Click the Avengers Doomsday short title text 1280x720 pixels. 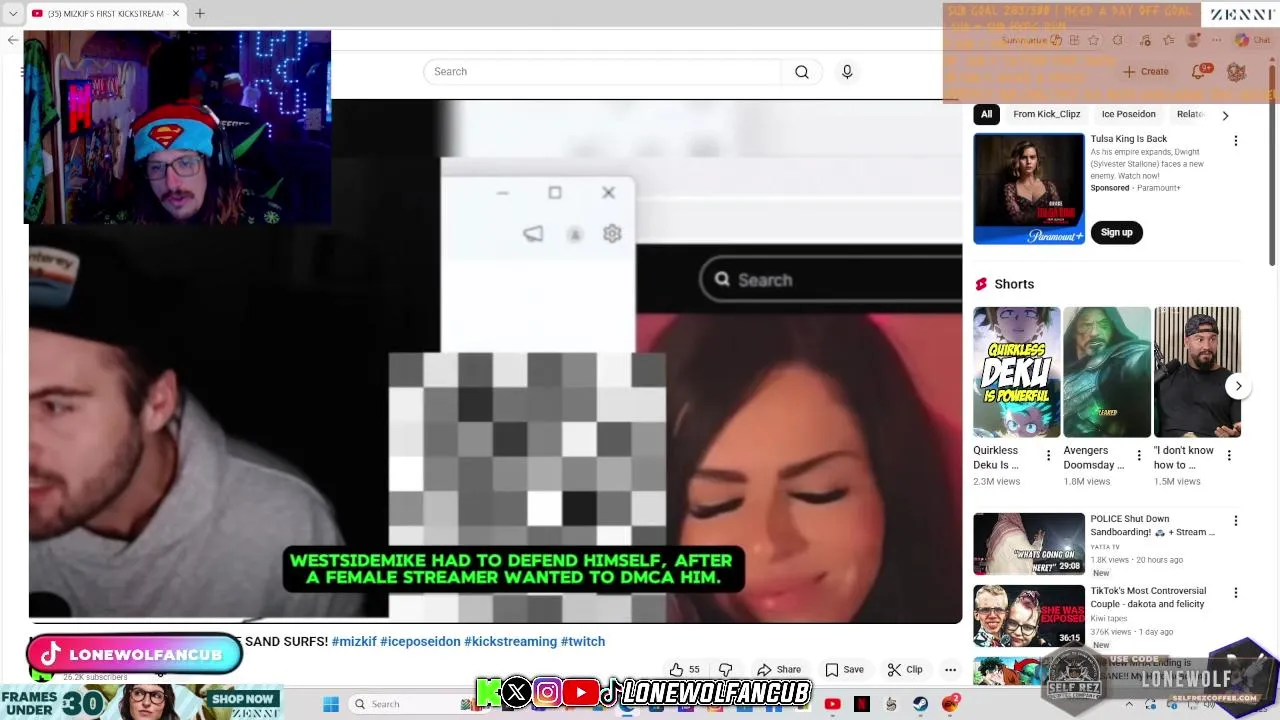pos(1094,458)
